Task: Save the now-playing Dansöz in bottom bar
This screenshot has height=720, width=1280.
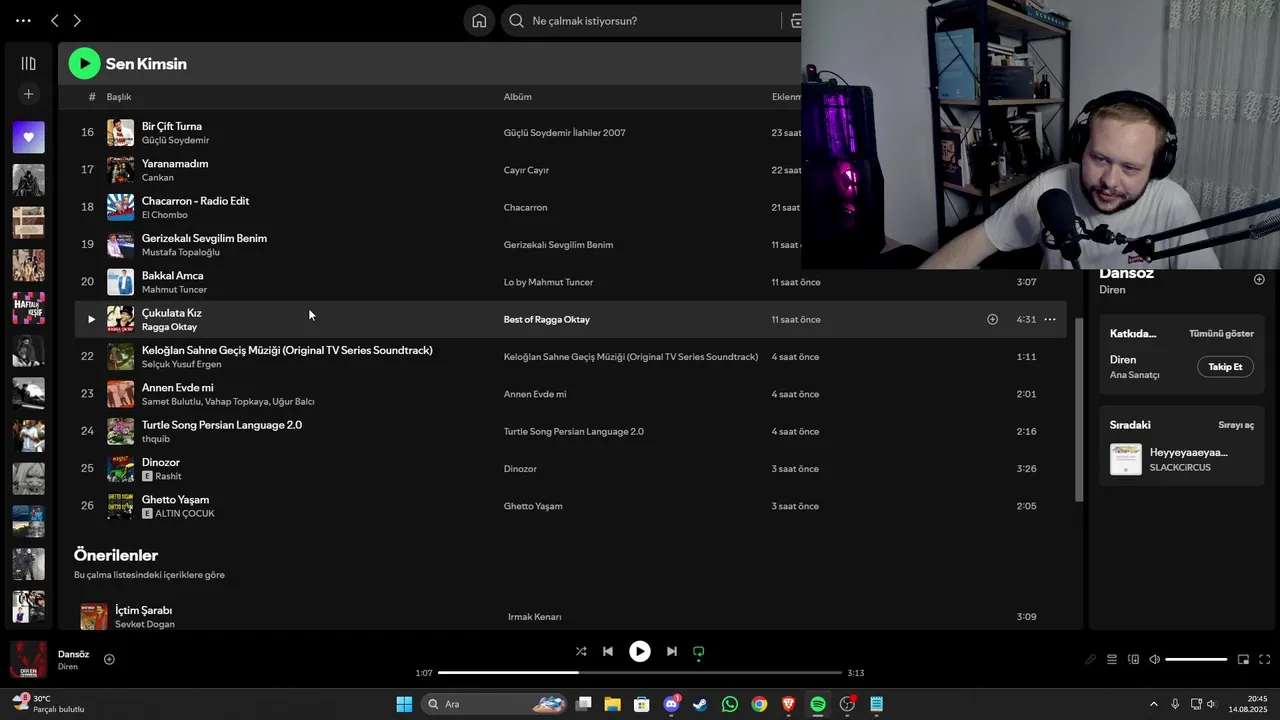Action: point(109,659)
